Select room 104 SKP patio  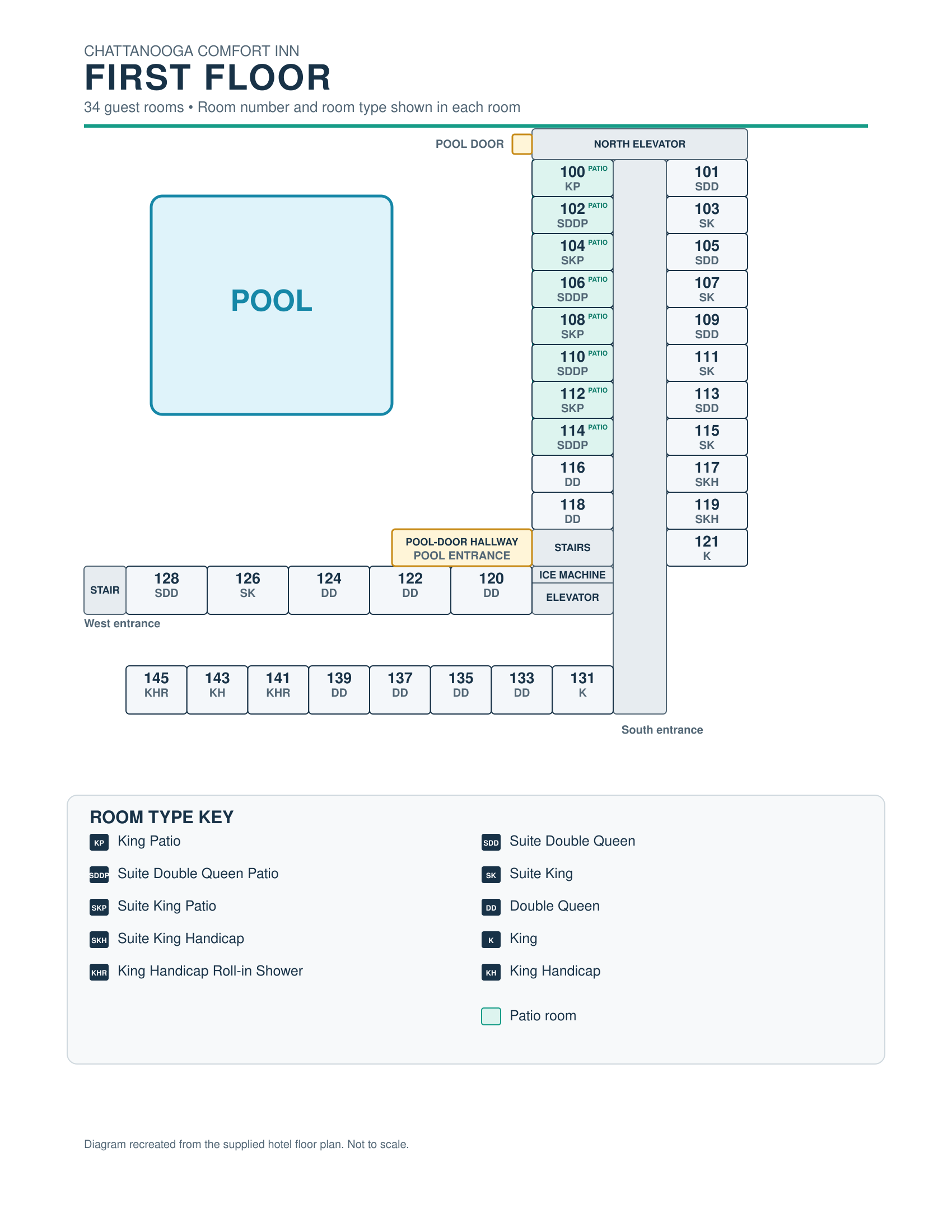click(572, 251)
